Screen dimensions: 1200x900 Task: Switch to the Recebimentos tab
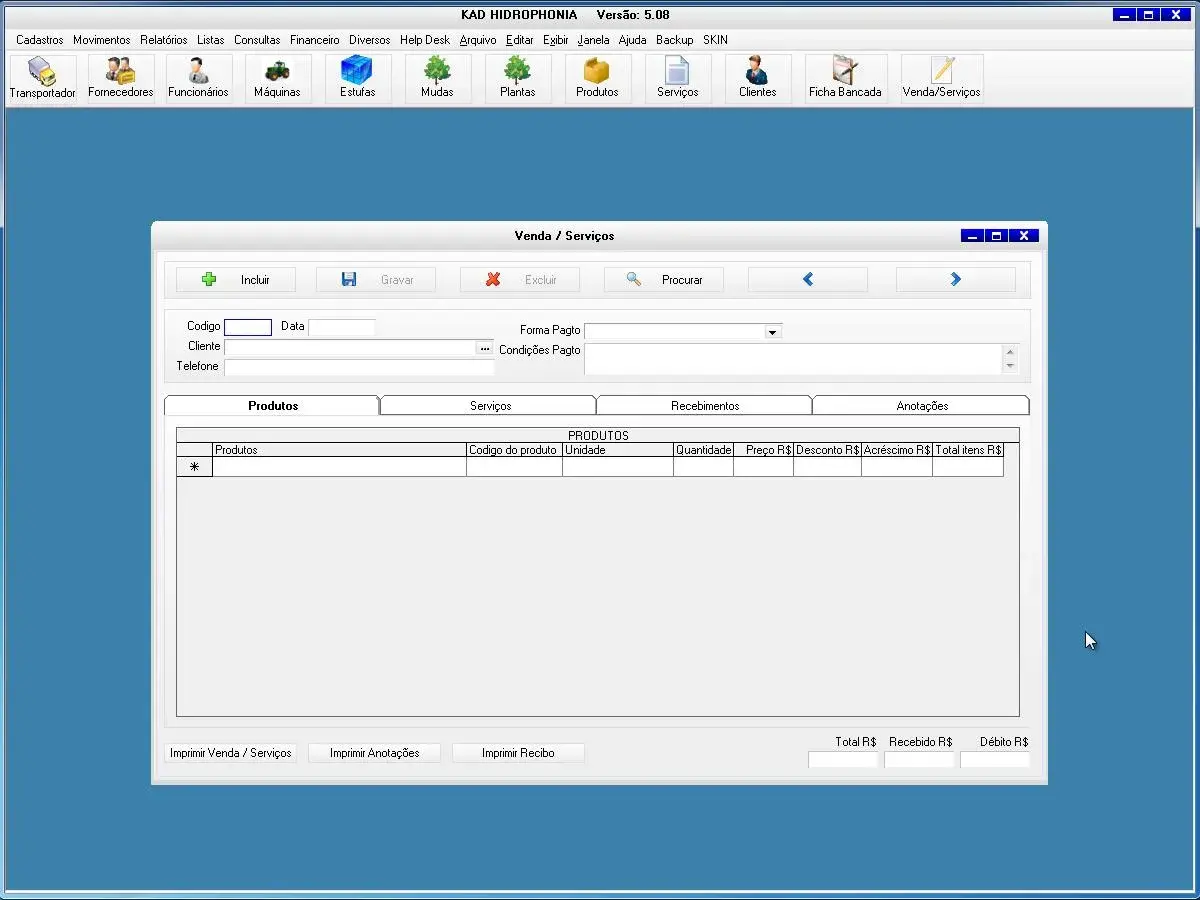pos(705,406)
